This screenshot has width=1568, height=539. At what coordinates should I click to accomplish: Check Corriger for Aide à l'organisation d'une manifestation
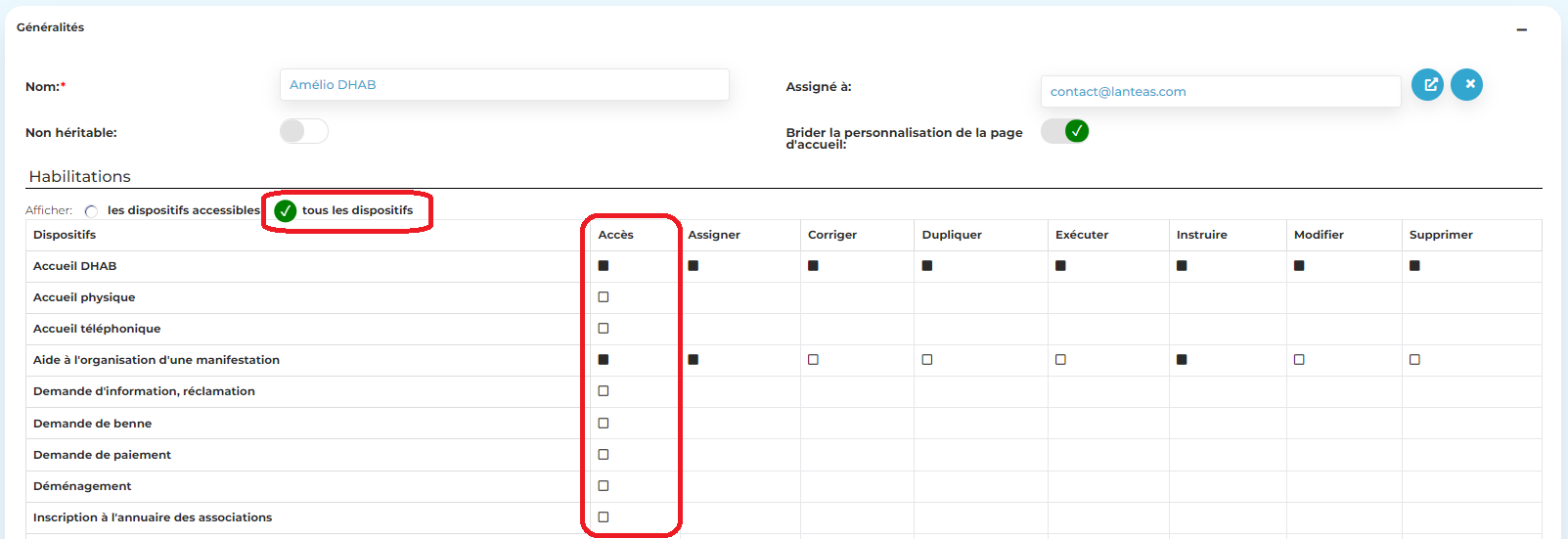coord(813,360)
